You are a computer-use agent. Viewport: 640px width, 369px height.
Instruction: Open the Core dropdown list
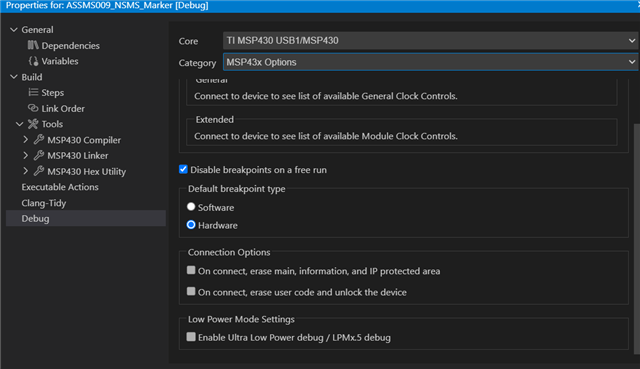[x=430, y=40]
